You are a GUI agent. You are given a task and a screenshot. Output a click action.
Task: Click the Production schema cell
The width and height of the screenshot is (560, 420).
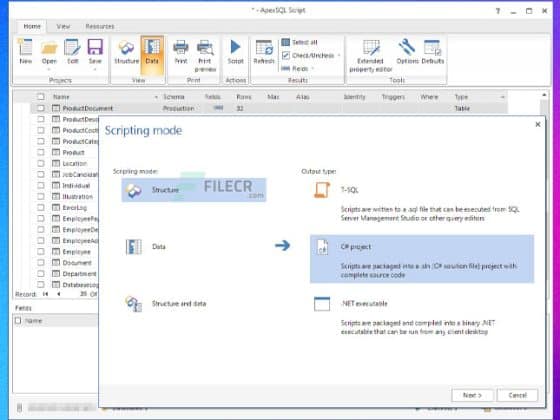(x=179, y=108)
